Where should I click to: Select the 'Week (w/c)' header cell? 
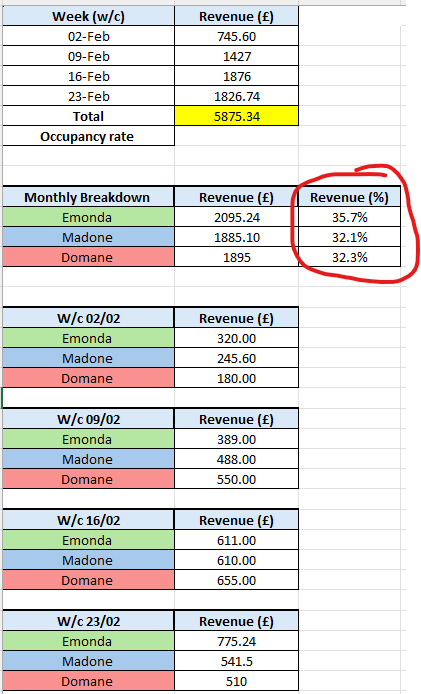pyautogui.click(x=88, y=16)
